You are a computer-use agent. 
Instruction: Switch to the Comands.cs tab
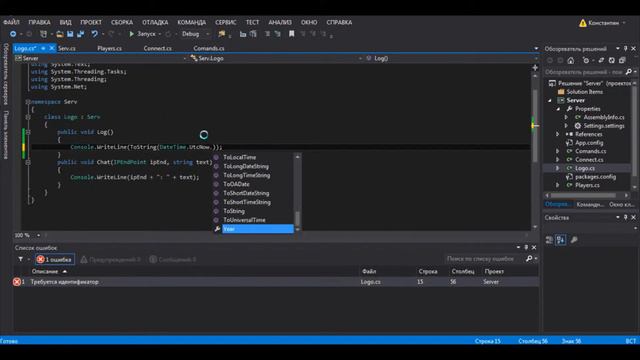209,48
